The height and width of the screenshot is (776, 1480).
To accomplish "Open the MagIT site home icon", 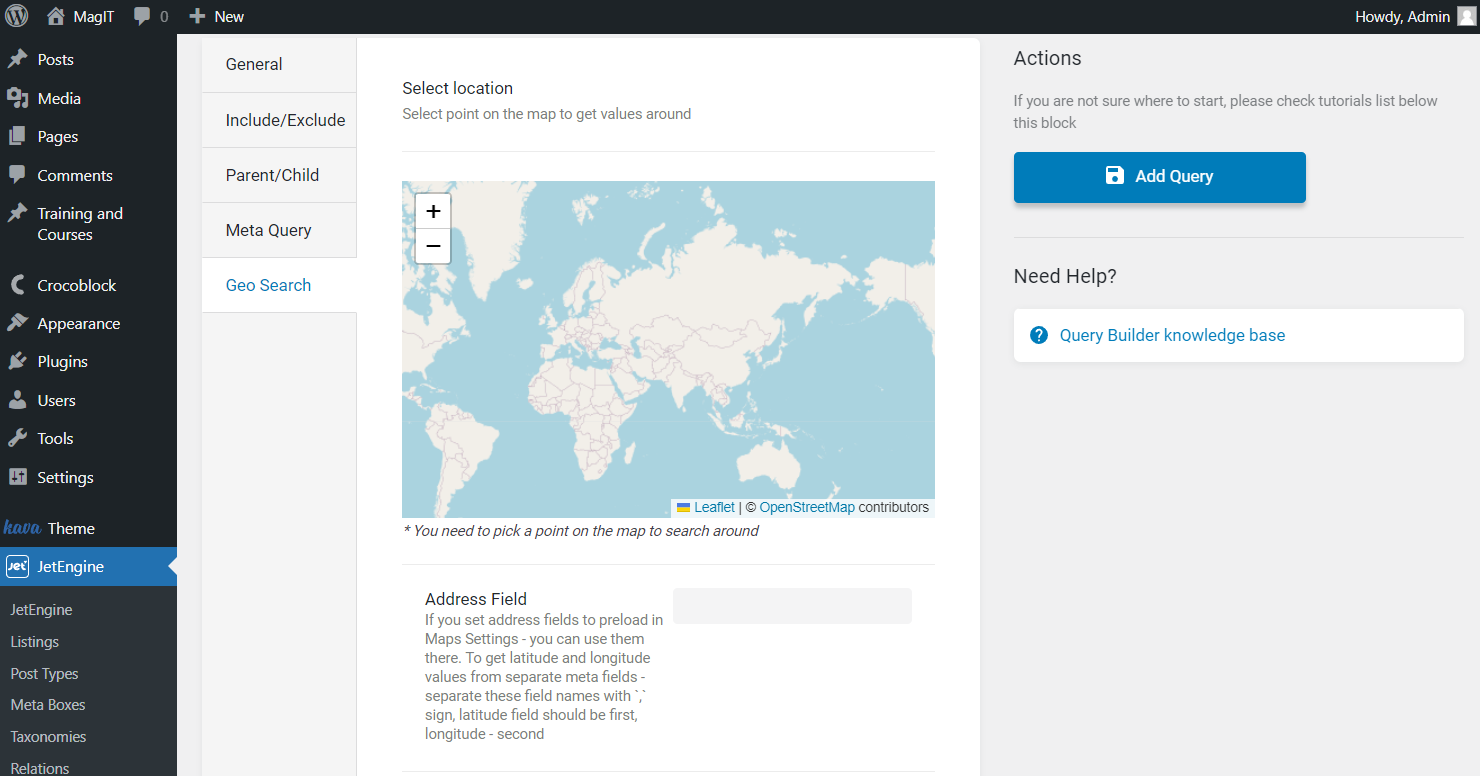I will coord(56,16).
